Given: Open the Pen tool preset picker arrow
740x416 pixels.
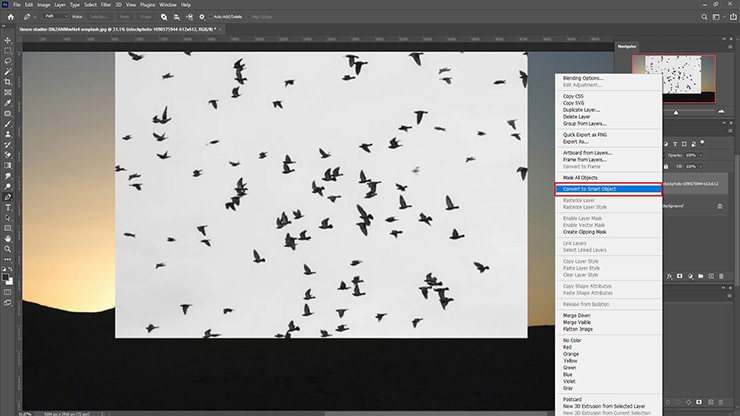Looking at the screenshot, I should (x=34, y=17).
